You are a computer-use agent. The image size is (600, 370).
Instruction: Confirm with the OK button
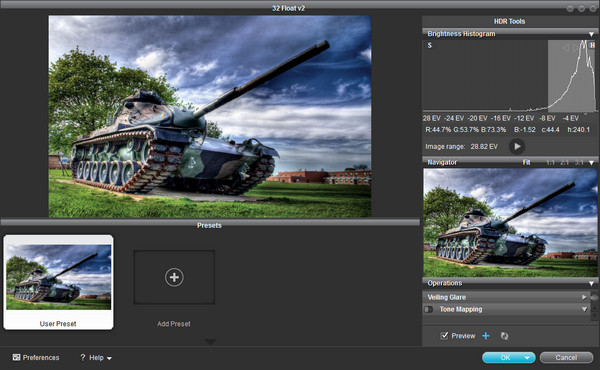[505, 357]
